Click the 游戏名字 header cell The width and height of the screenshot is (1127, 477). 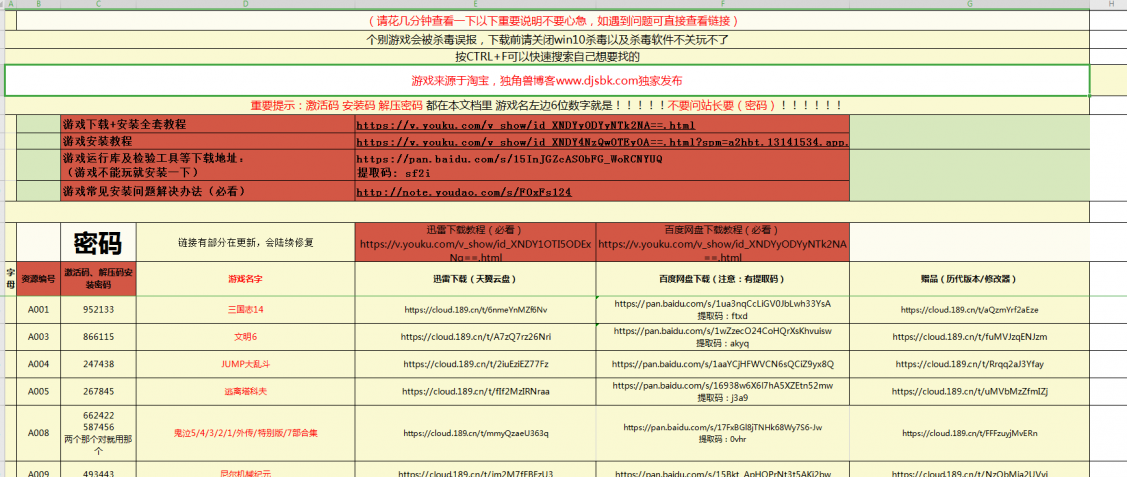coord(245,278)
